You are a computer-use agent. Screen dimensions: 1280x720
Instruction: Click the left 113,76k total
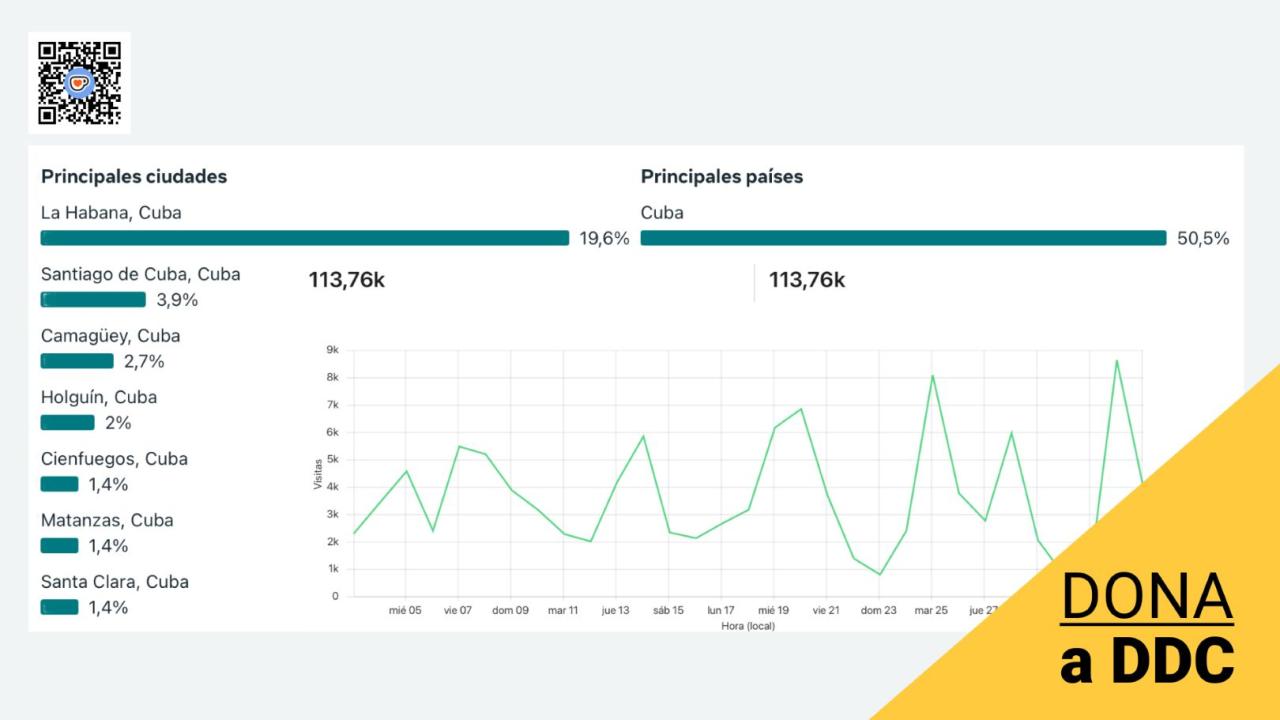(x=347, y=280)
